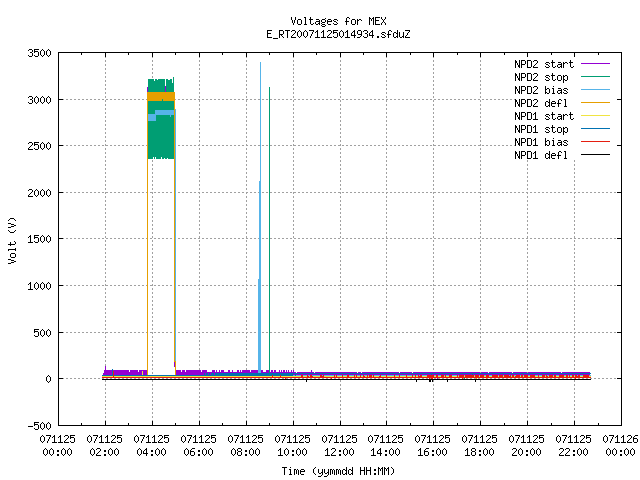Click the 1000 y-axis tick label
The width and height of the screenshot is (640, 480).
coord(39,286)
